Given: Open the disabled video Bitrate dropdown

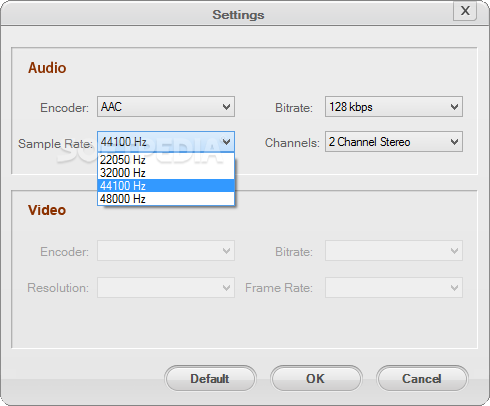Looking at the screenshot, I should tap(394, 251).
